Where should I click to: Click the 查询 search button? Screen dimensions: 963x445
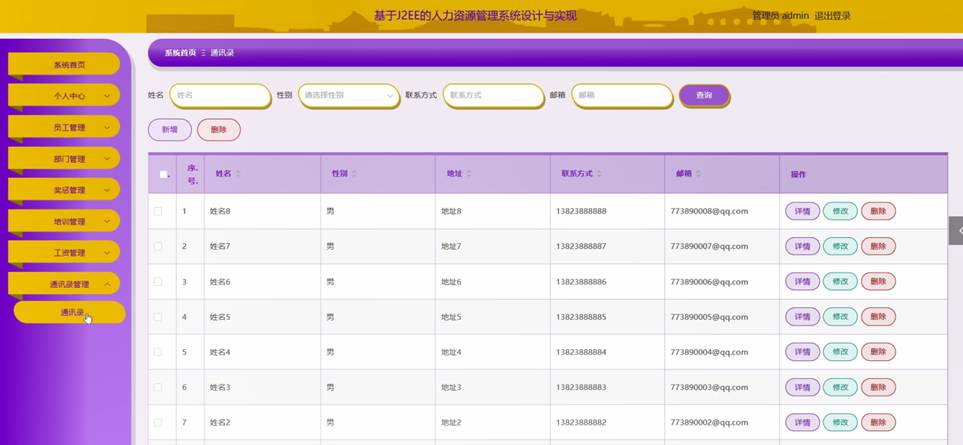(704, 96)
